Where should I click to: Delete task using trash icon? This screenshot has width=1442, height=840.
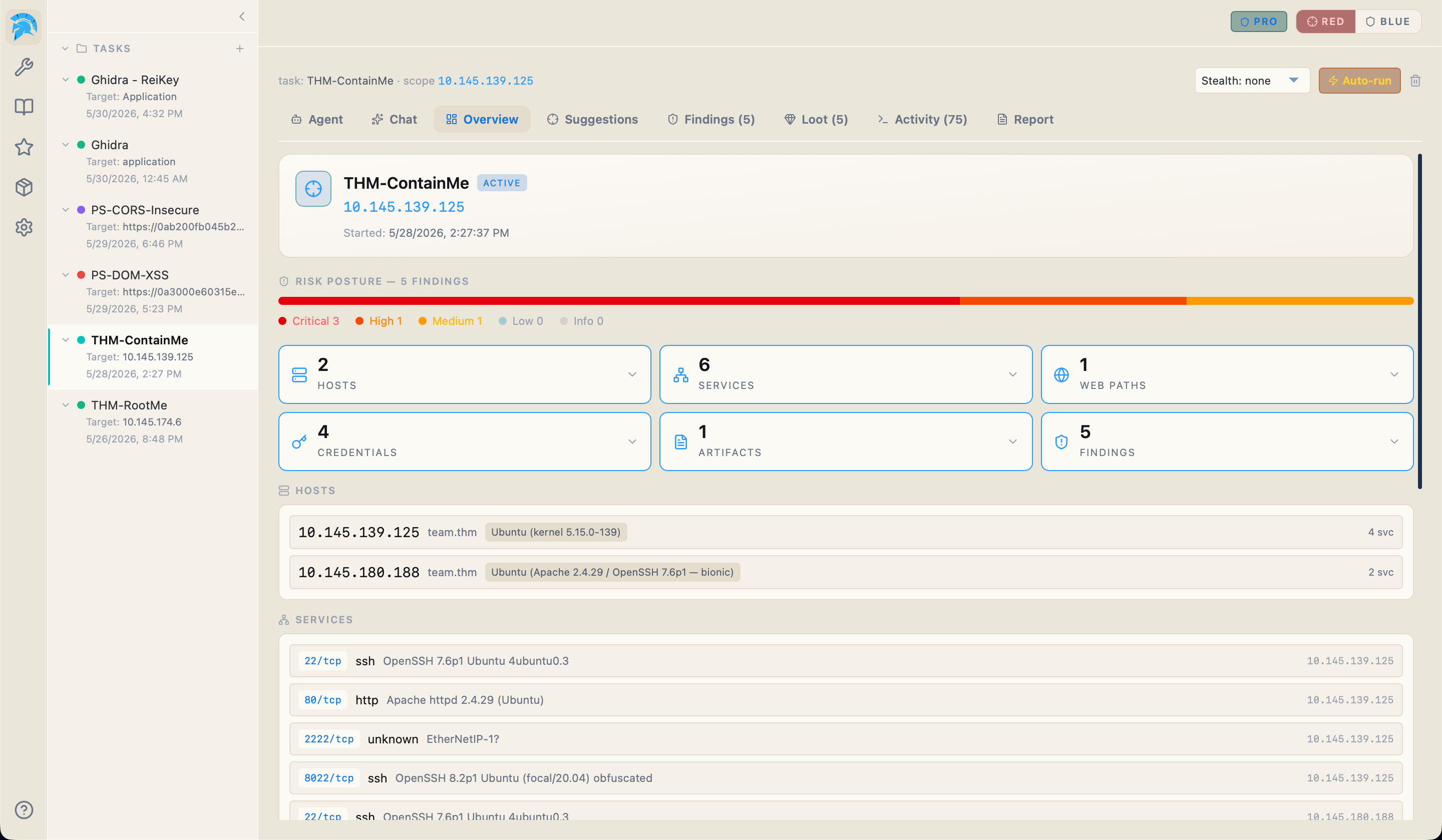1415,81
